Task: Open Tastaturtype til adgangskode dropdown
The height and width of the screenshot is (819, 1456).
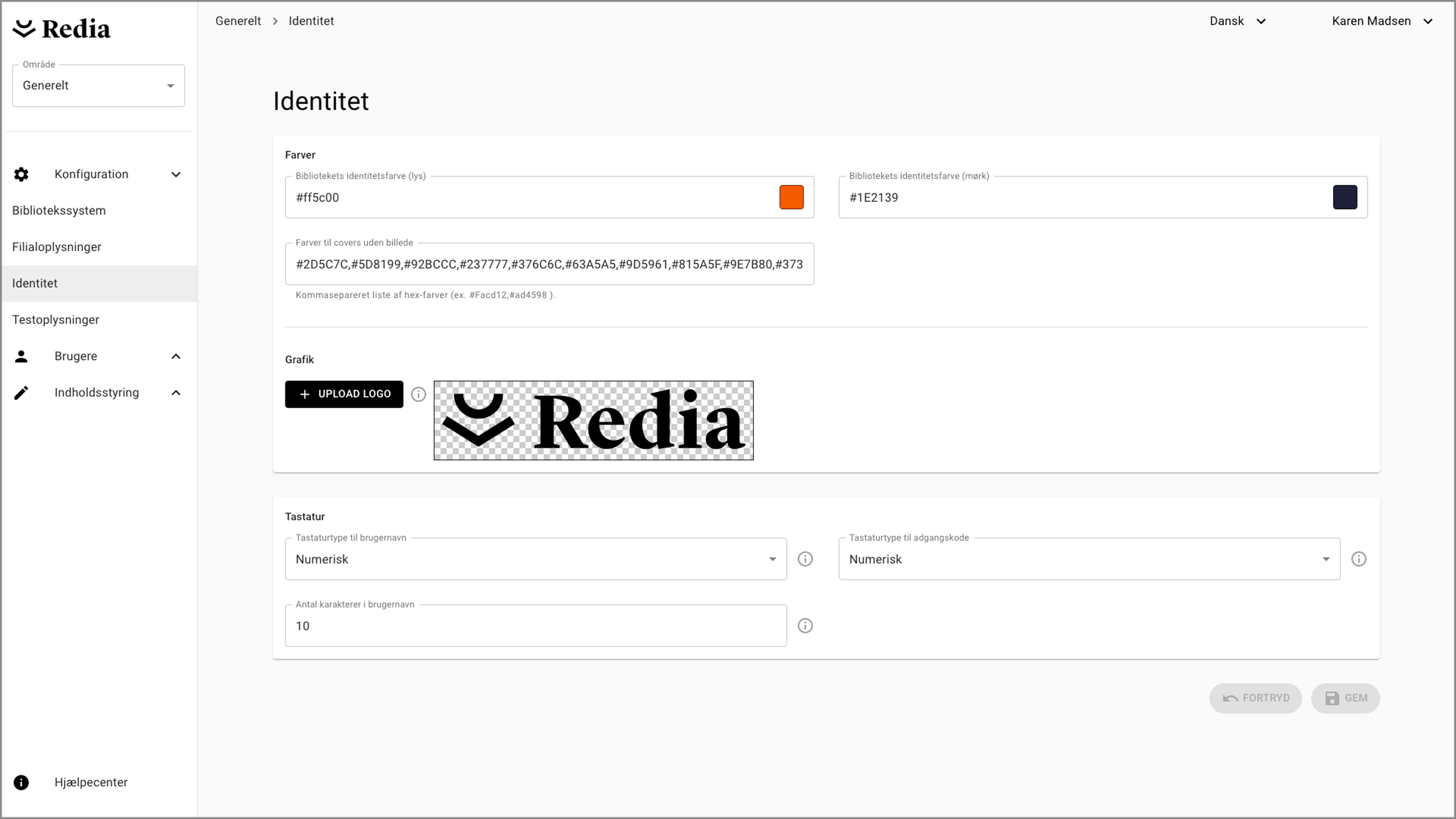Action: click(x=1089, y=559)
